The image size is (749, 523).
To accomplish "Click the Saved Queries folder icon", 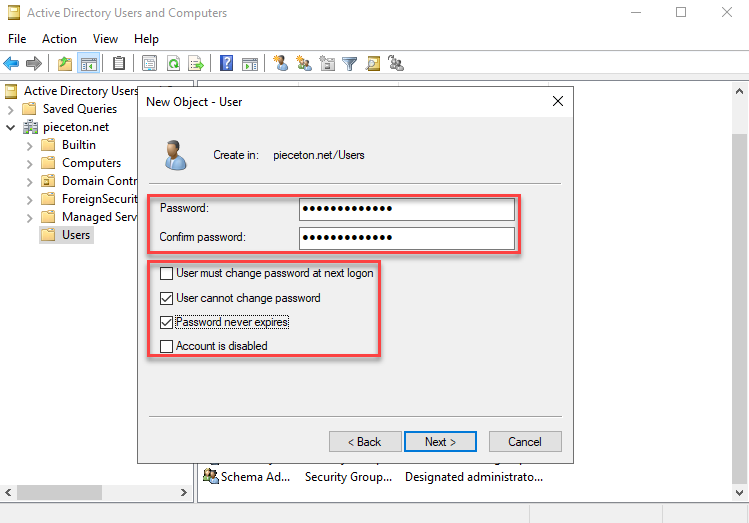I will click(29, 109).
